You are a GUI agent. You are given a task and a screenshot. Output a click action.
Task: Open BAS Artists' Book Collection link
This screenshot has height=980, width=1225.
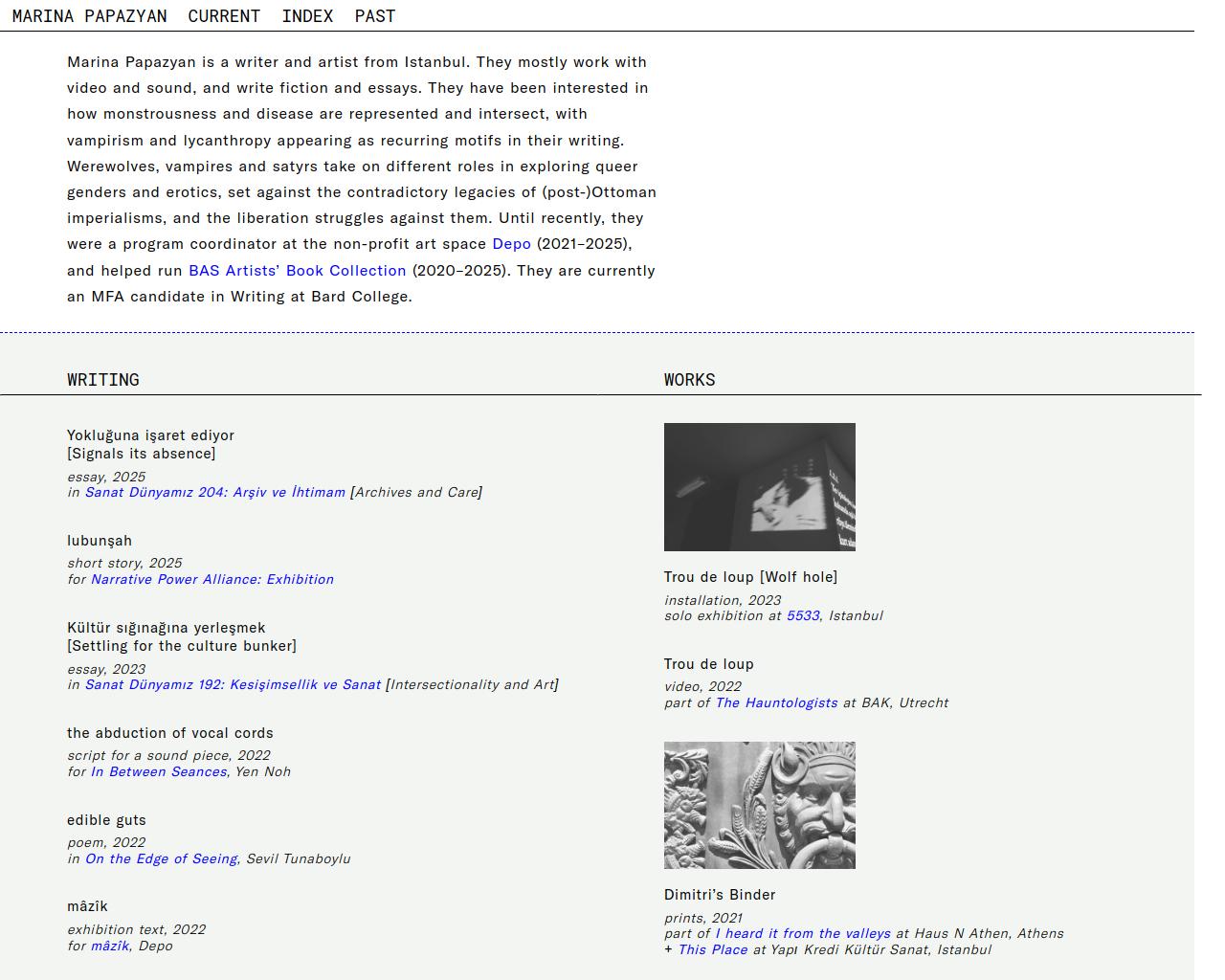(297, 271)
